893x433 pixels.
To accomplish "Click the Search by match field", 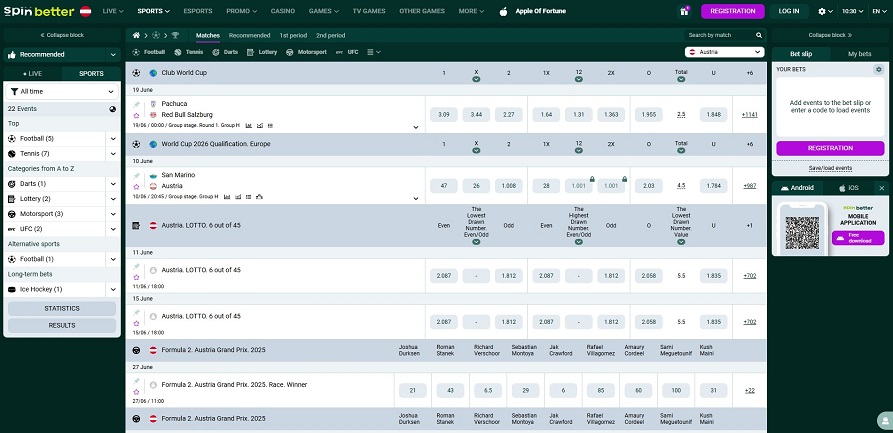I will (x=719, y=35).
